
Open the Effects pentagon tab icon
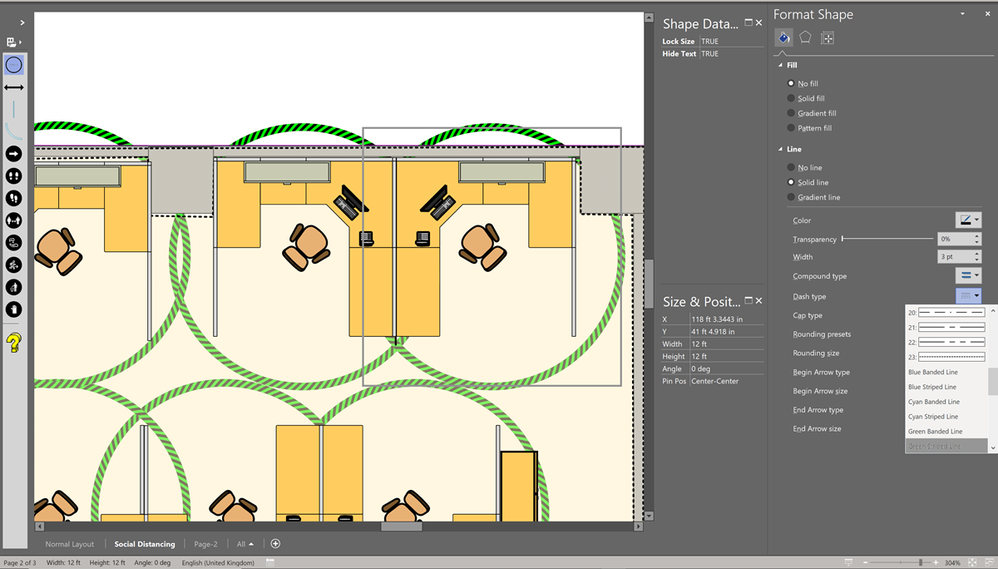click(x=805, y=38)
